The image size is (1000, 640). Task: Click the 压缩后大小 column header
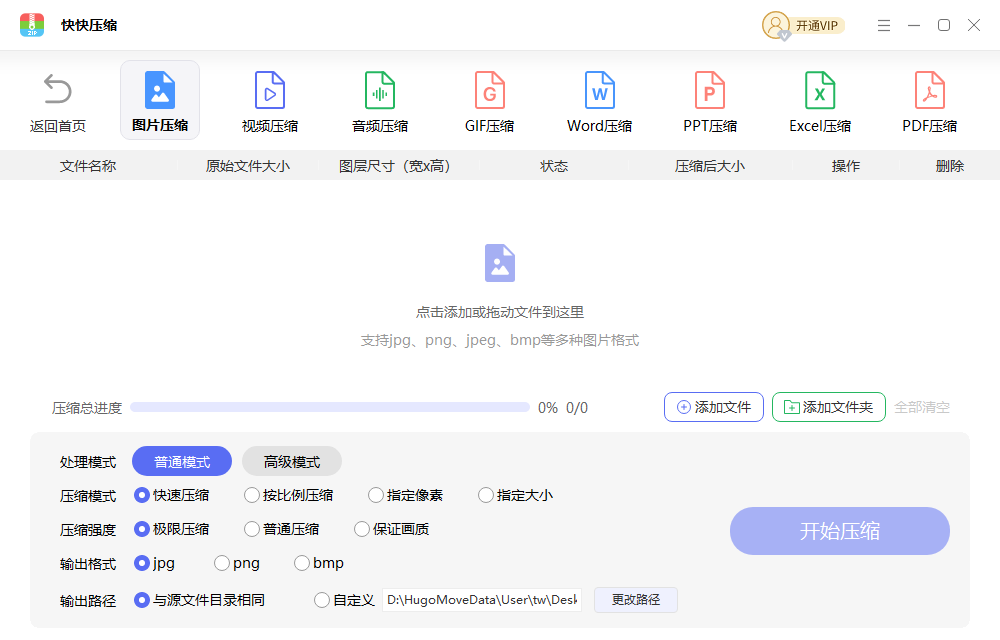710,166
